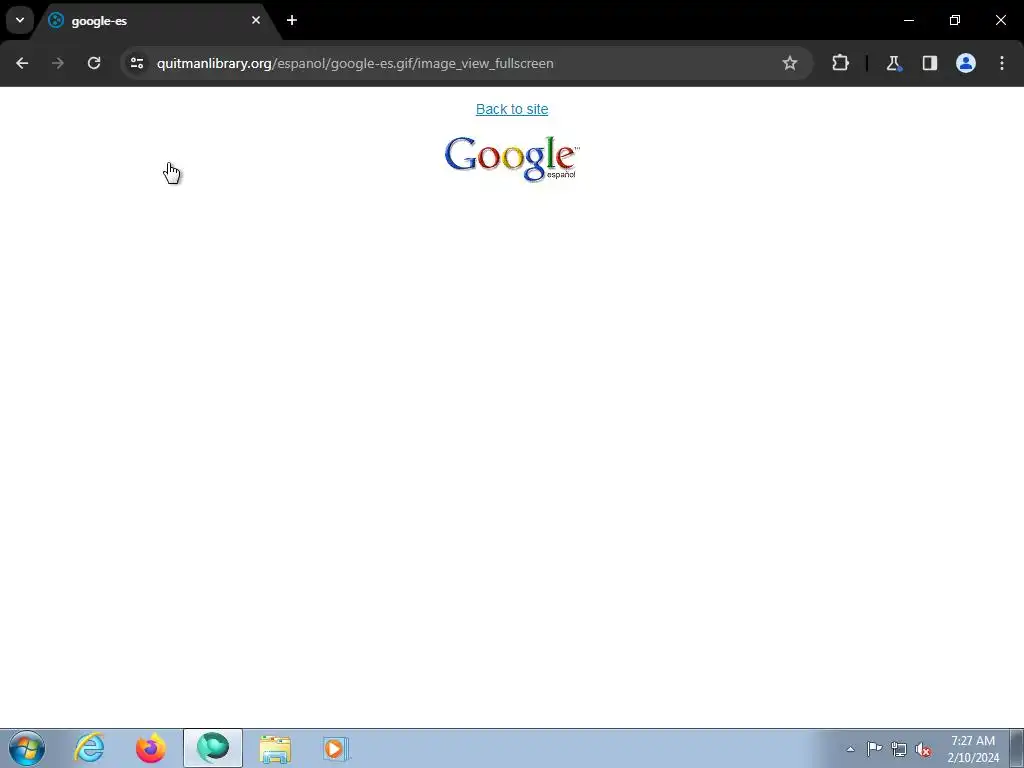Launch Firefox from the taskbar
This screenshot has width=1024, height=768.
pos(151,748)
